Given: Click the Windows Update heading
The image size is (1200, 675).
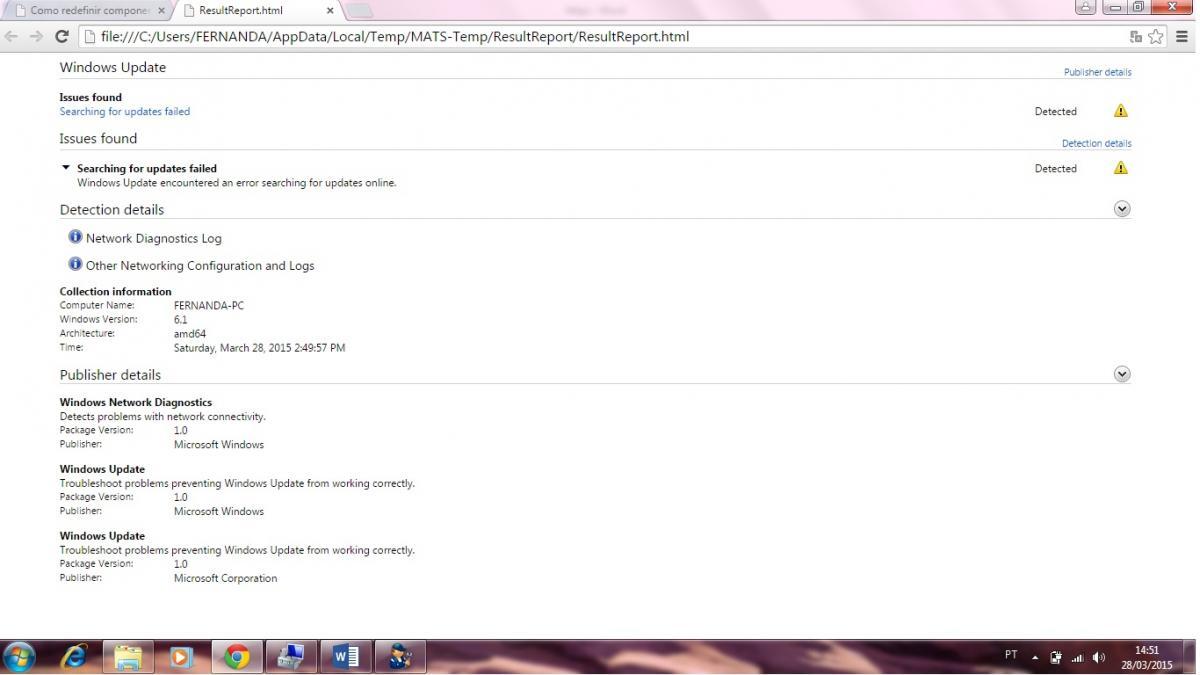Looking at the screenshot, I should click(x=113, y=67).
